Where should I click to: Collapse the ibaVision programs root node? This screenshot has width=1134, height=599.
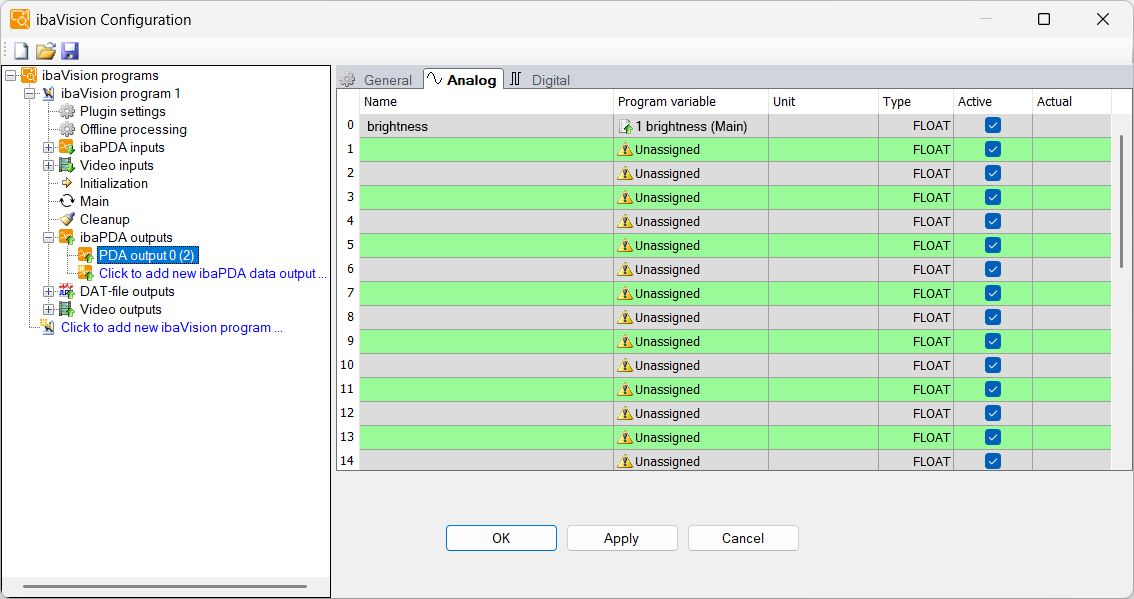coord(11,75)
